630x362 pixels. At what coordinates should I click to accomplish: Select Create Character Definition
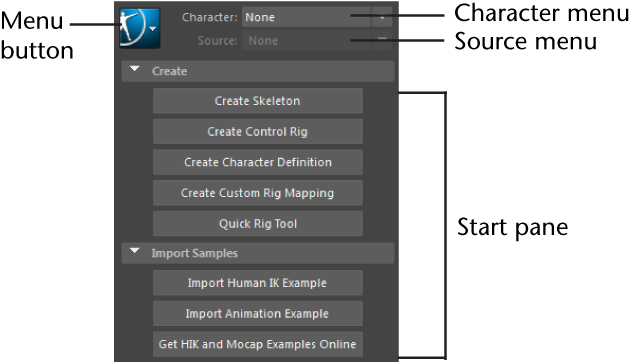(258, 162)
